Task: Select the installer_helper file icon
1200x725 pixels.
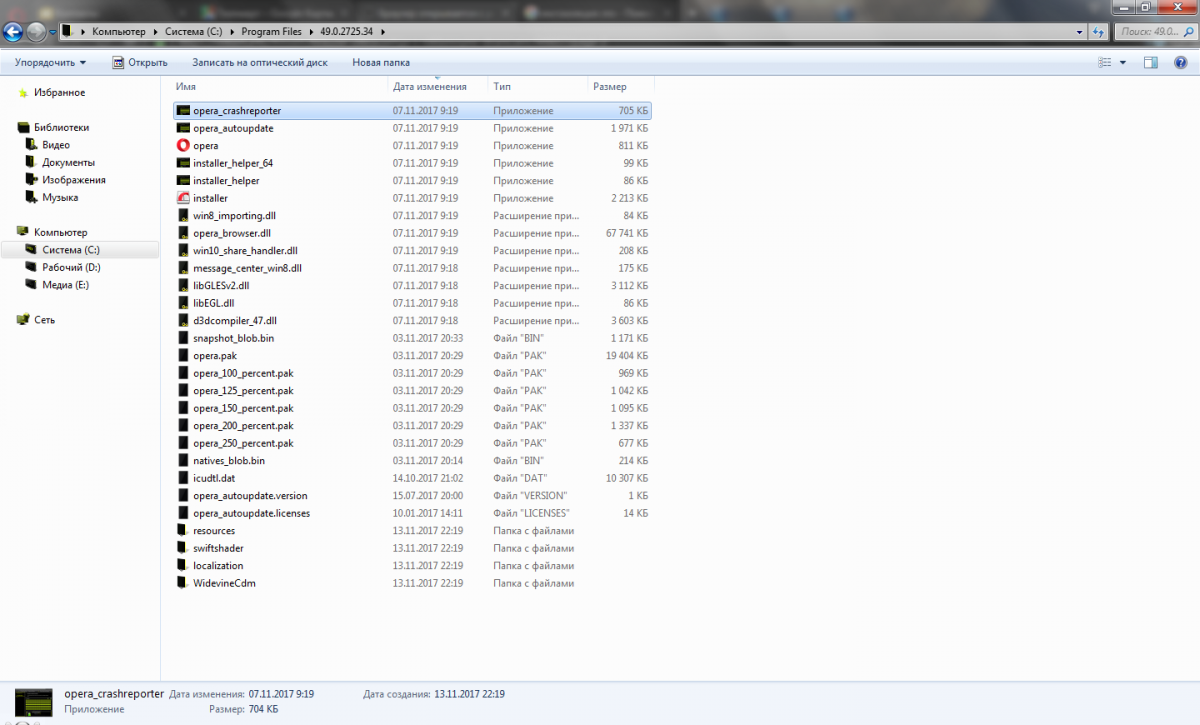Action: (x=183, y=181)
